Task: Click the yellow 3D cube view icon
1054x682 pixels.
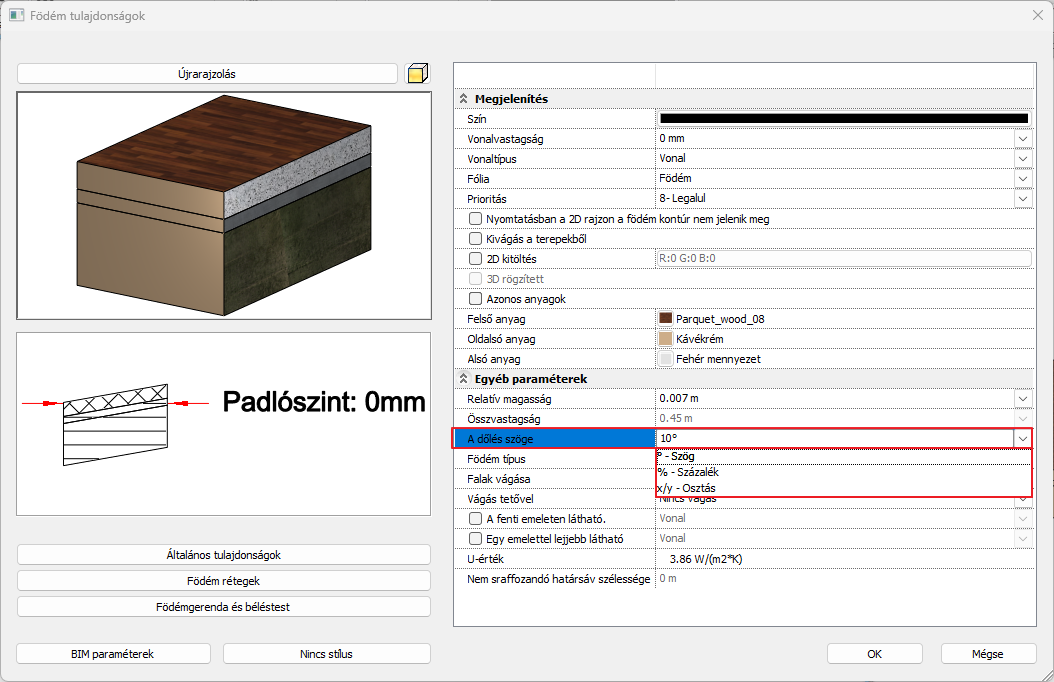Action: point(417,73)
